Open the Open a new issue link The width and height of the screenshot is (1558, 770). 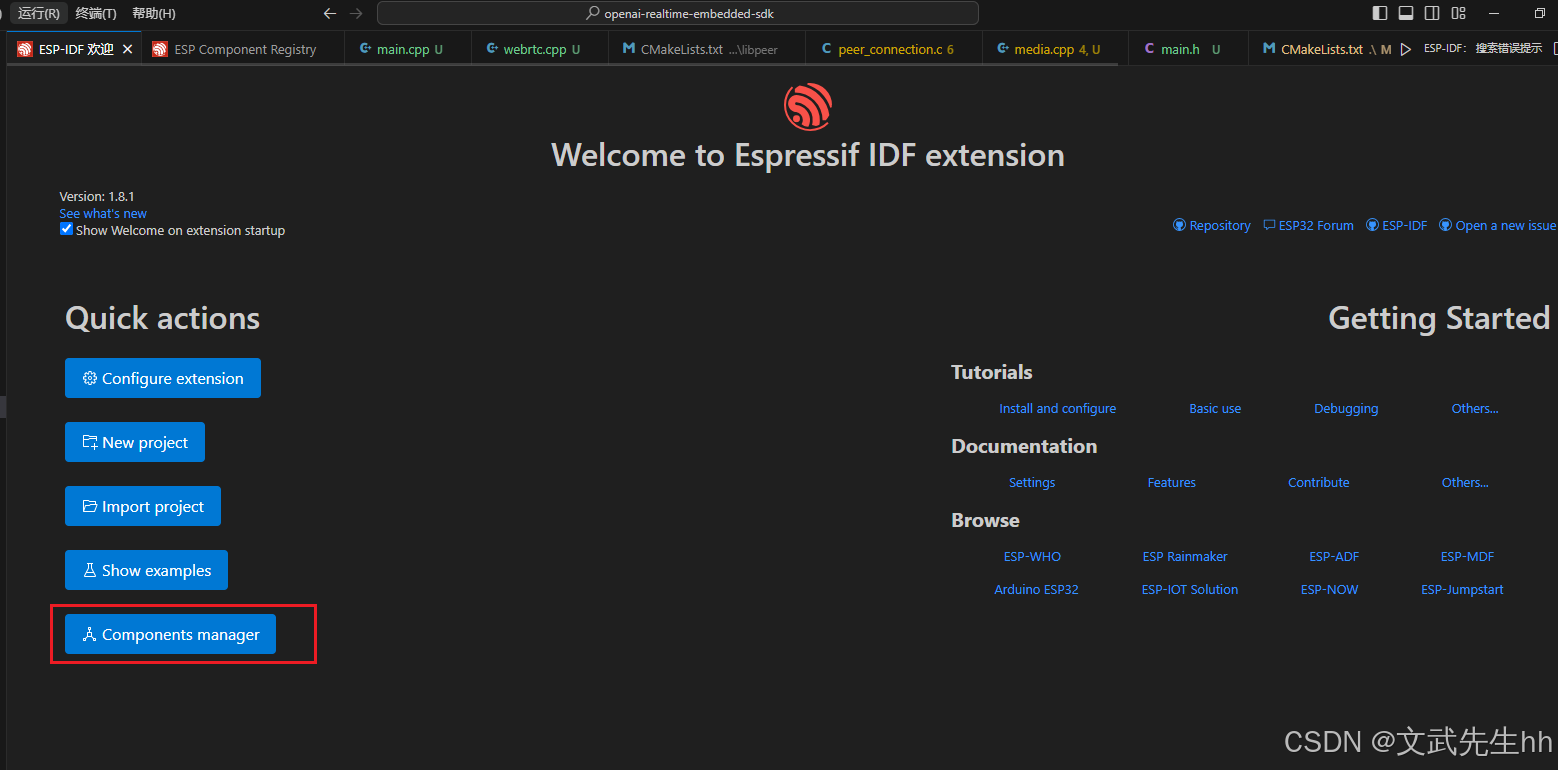1498,226
